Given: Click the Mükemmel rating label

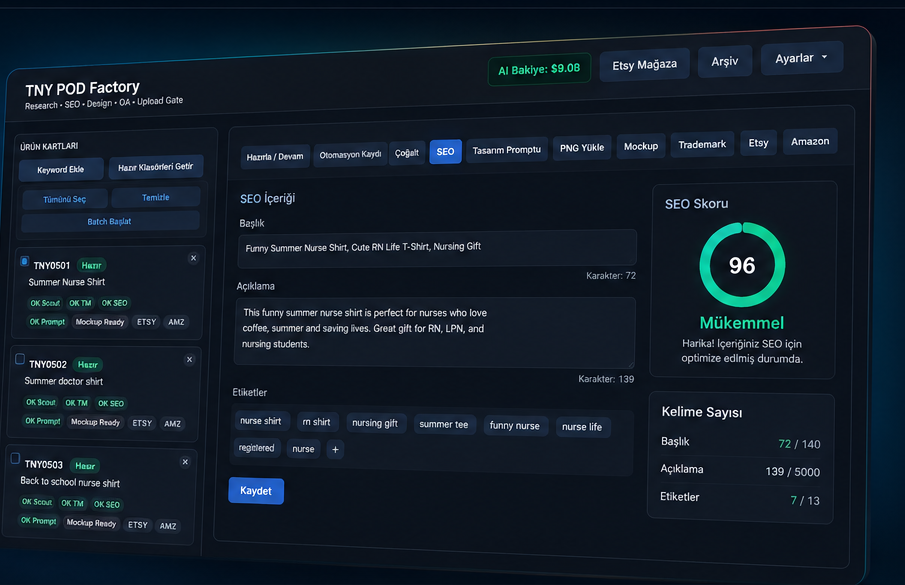Looking at the screenshot, I should (742, 322).
